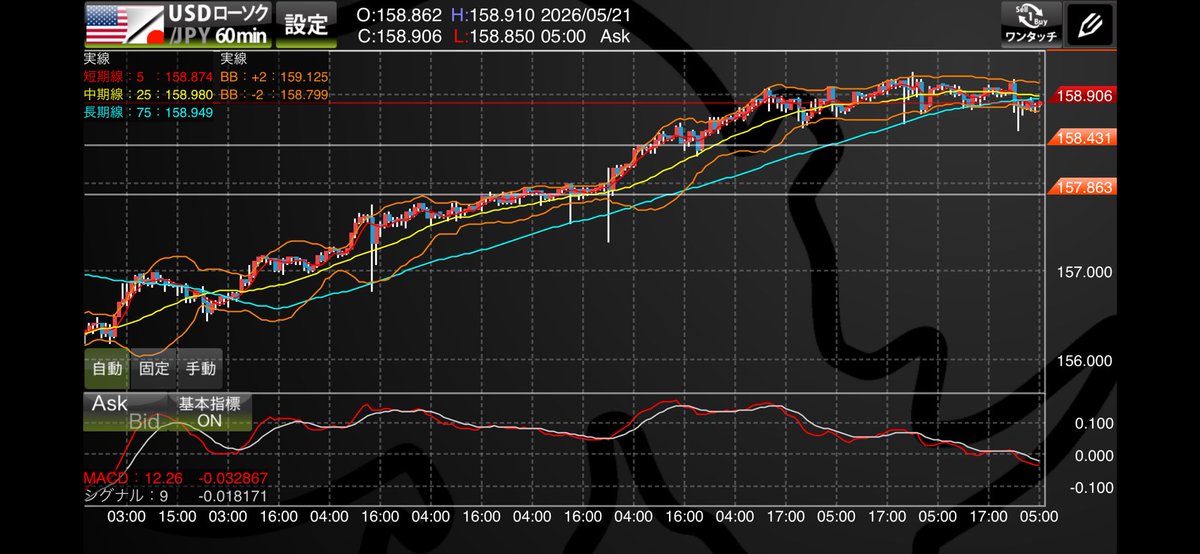Click the -0.100 MACD axis label

pos(1091,487)
